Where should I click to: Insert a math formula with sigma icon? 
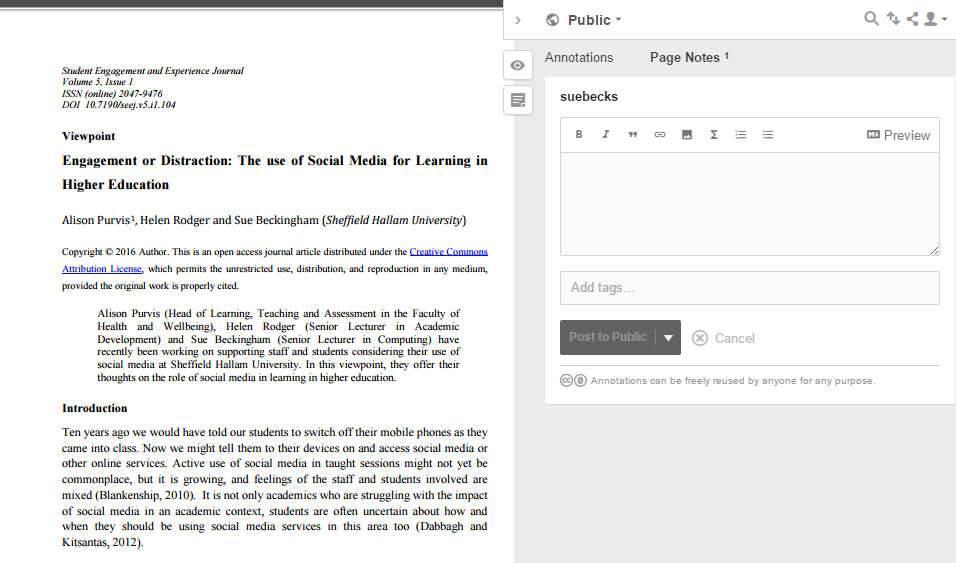(714, 135)
